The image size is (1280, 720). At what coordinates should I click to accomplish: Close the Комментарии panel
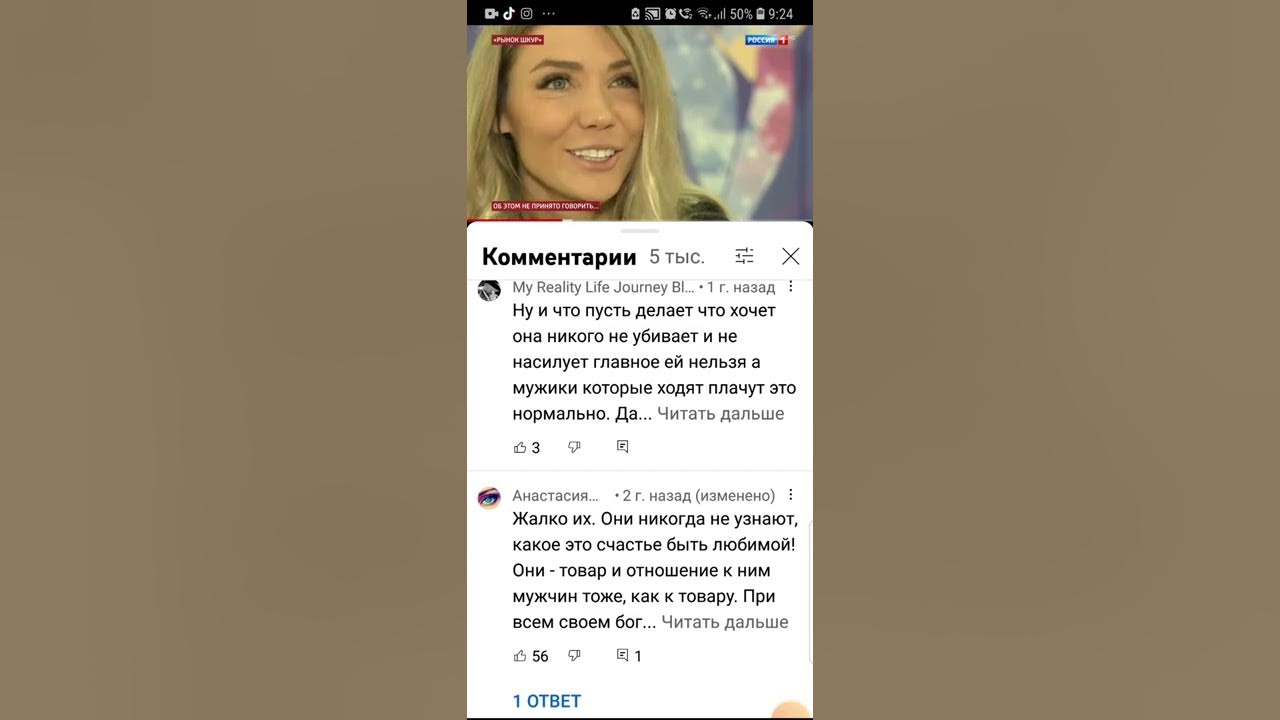[x=791, y=256]
